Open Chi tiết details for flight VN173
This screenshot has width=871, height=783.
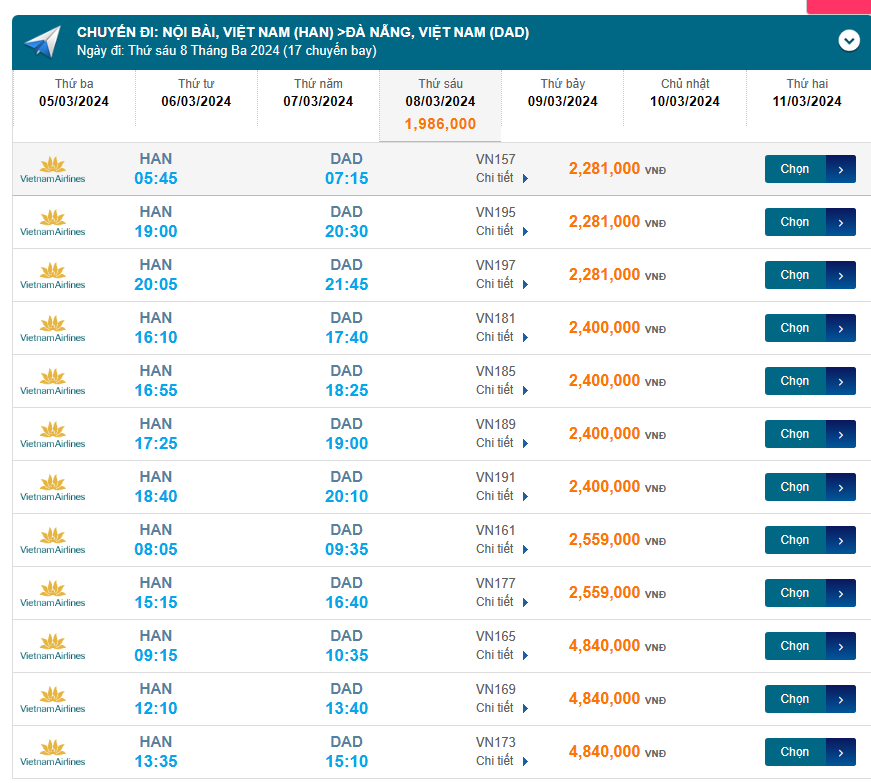point(501,761)
